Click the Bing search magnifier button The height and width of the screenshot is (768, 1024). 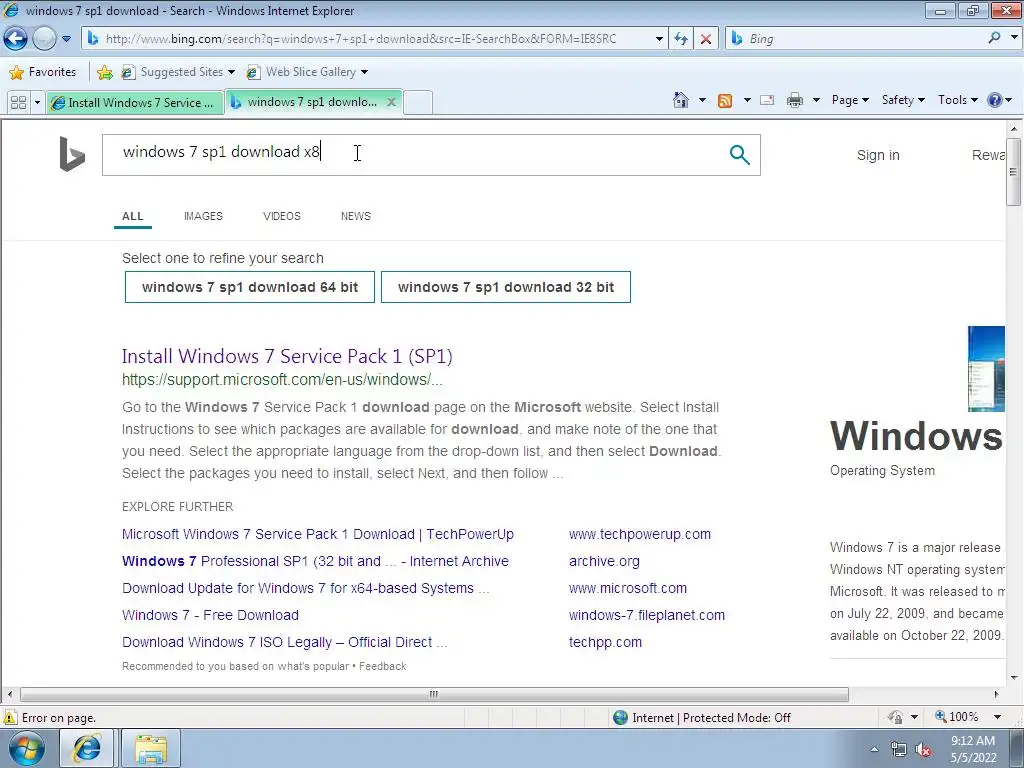click(x=739, y=155)
